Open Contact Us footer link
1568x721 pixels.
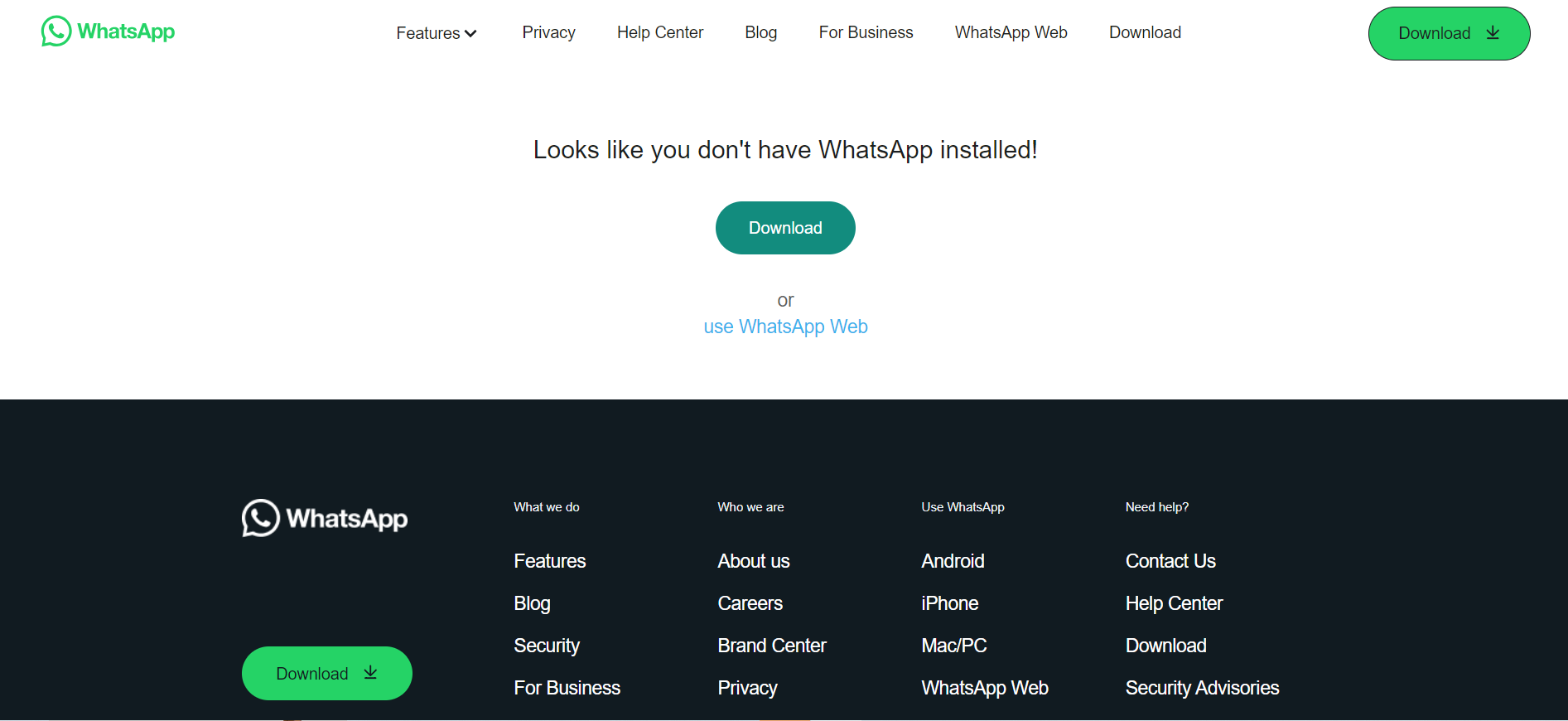(x=1170, y=561)
